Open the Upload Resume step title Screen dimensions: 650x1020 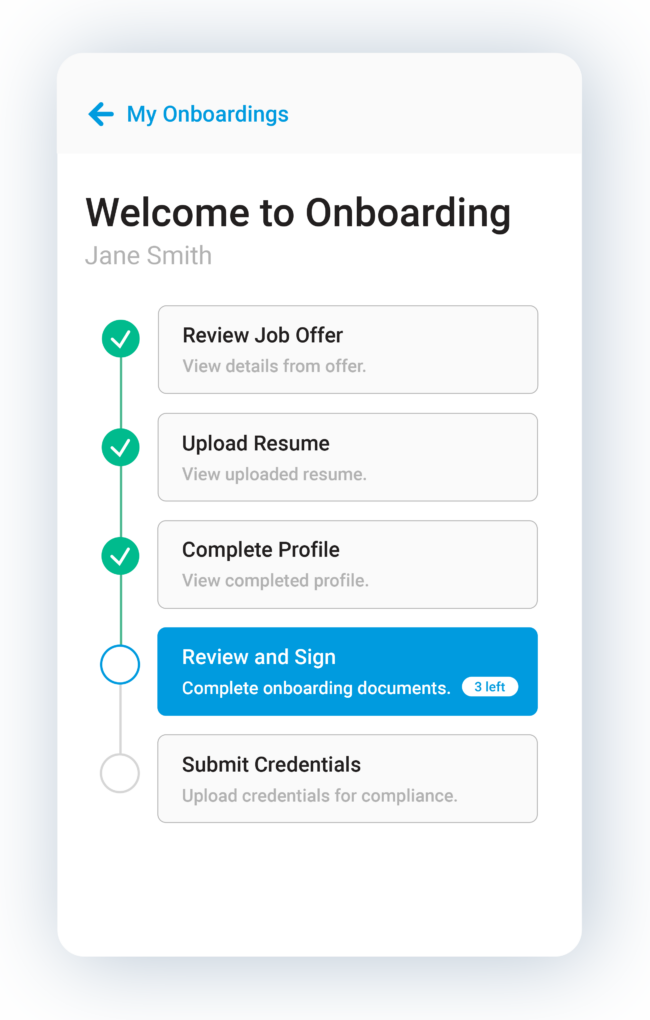point(256,444)
